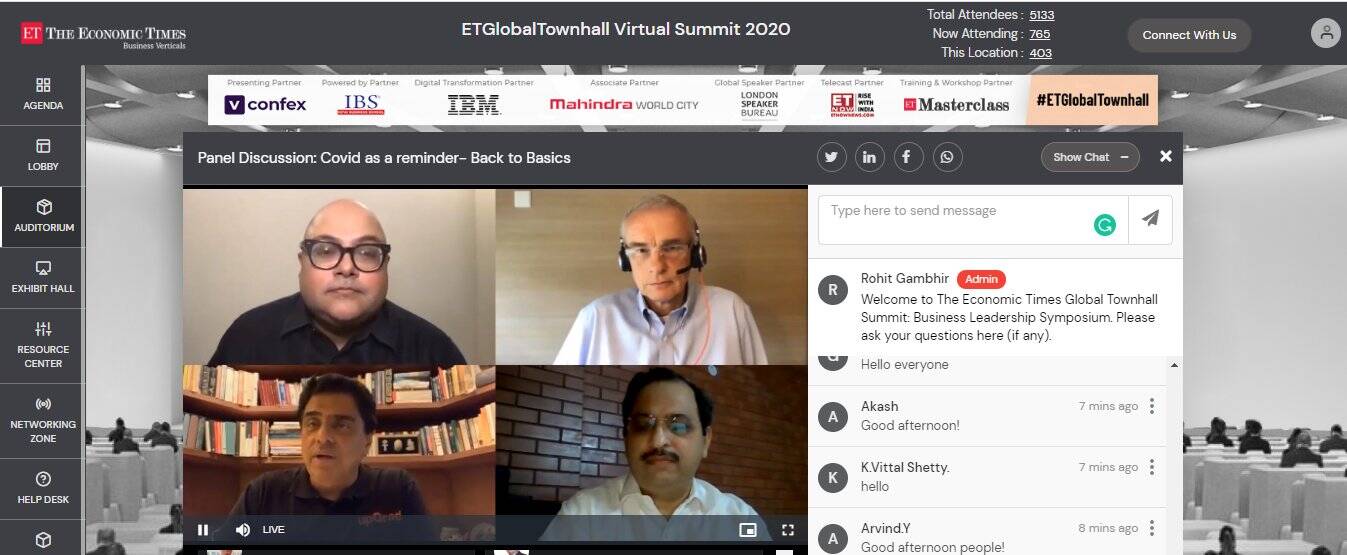This screenshot has height=555, width=1347.
Task: Share the session through WhatsApp
Action: click(x=947, y=157)
